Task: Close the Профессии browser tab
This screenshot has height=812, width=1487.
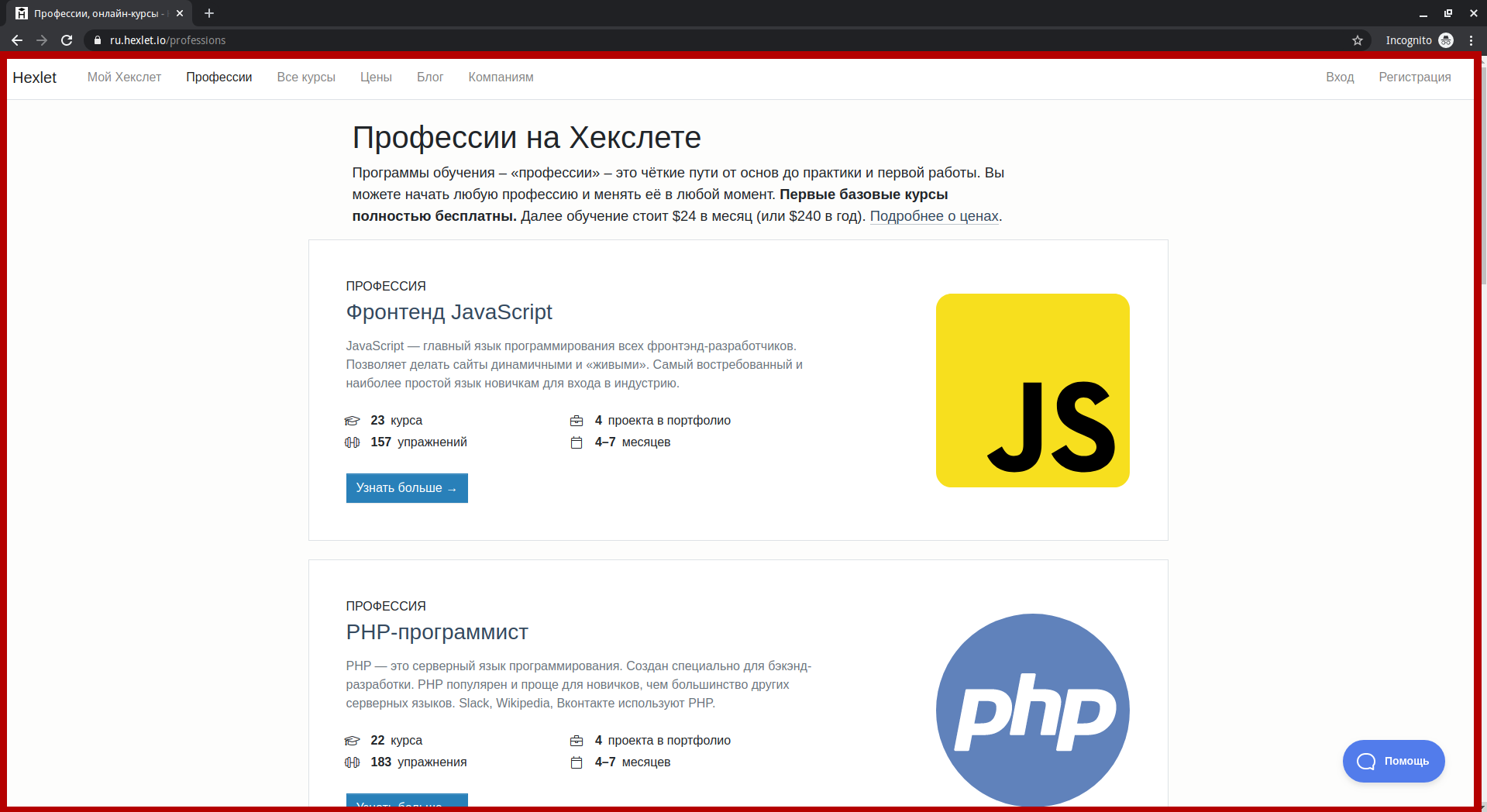Action: [180, 13]
